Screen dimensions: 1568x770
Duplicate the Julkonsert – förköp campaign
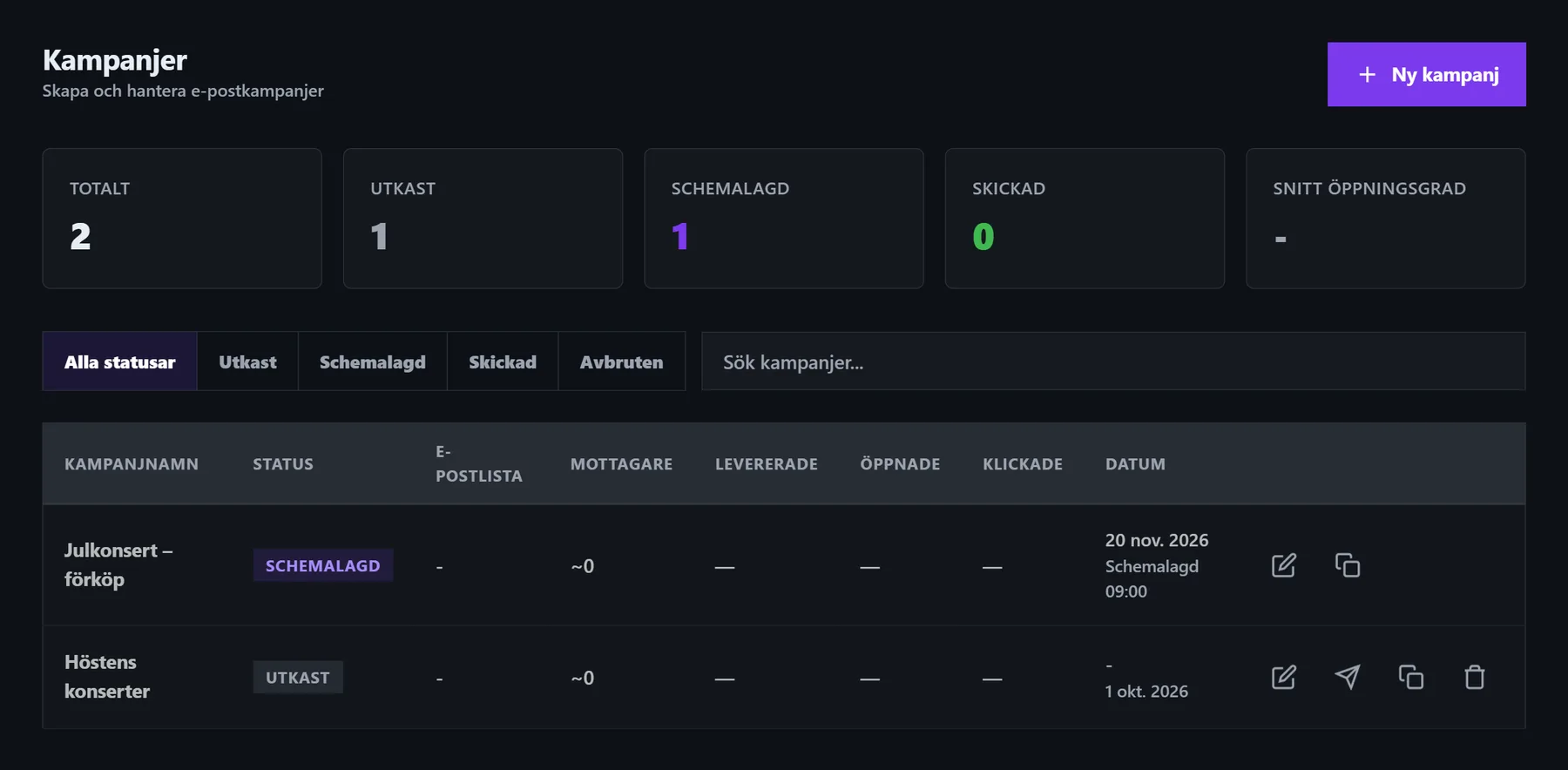point(1348,565)
